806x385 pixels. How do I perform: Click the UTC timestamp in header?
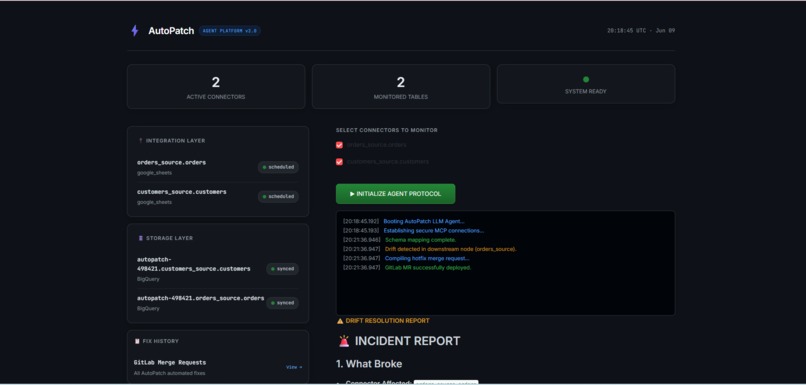pyautogui.click(x=641, y=31)
